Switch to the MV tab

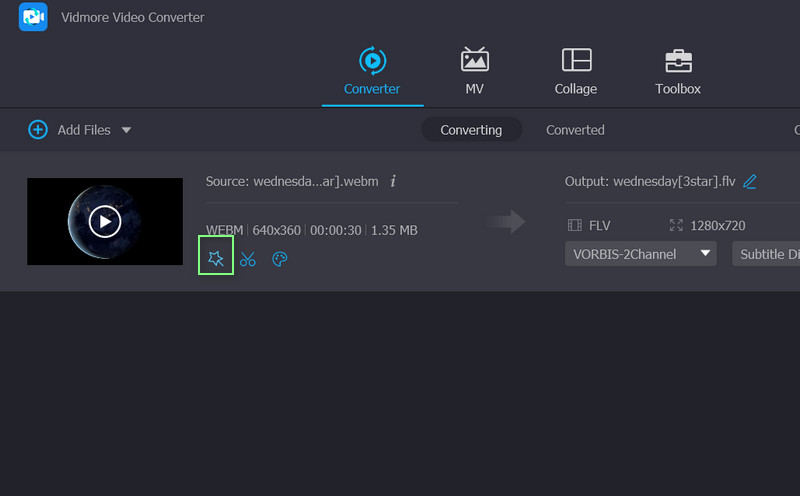point(474,71)
